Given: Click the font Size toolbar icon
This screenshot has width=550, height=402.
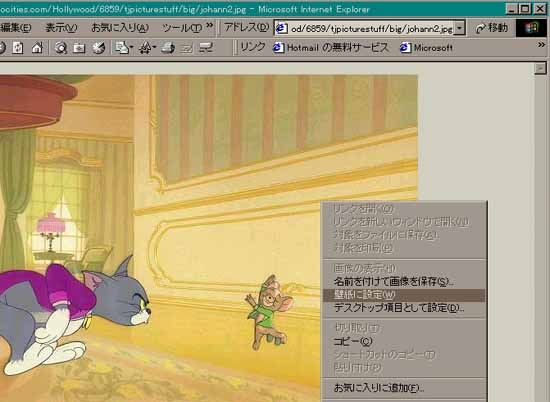Looking at the screenshot, I should pyautogui.click(x=147, y=48).
